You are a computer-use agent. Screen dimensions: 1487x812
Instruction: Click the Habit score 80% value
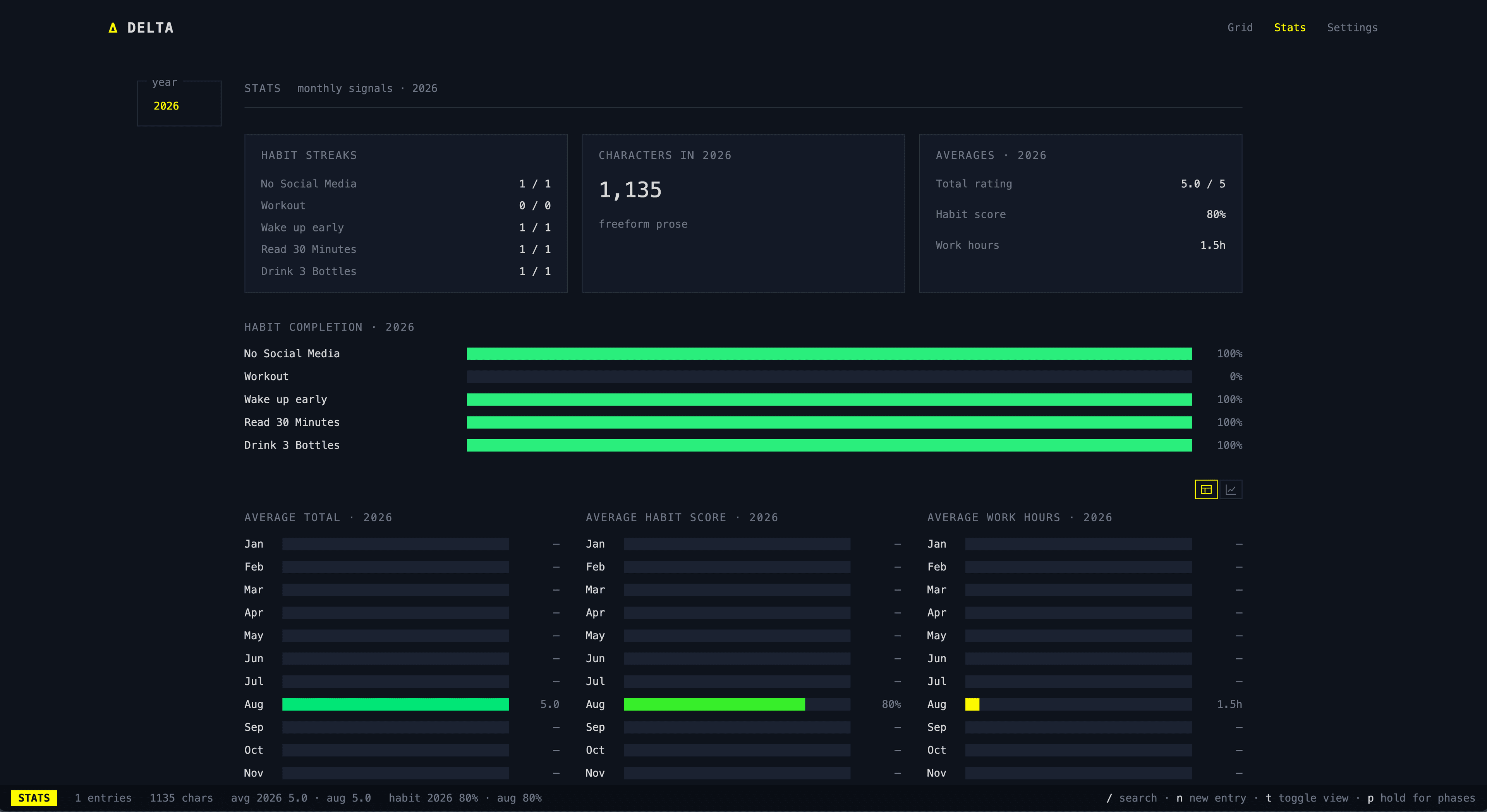(1216, 214)
